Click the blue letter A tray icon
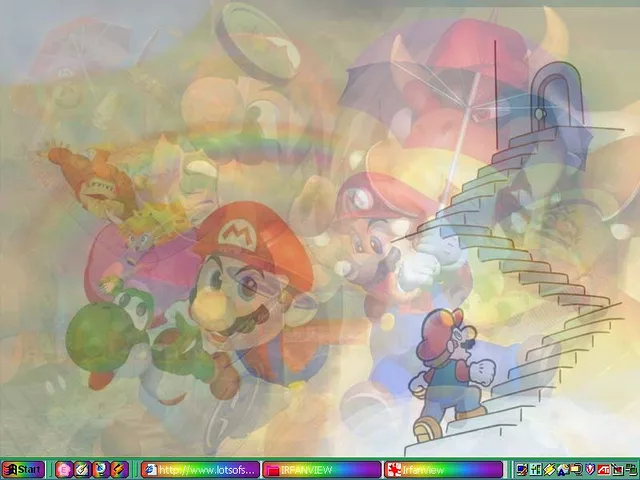This screenshot has height=480, width=640. 563,470
